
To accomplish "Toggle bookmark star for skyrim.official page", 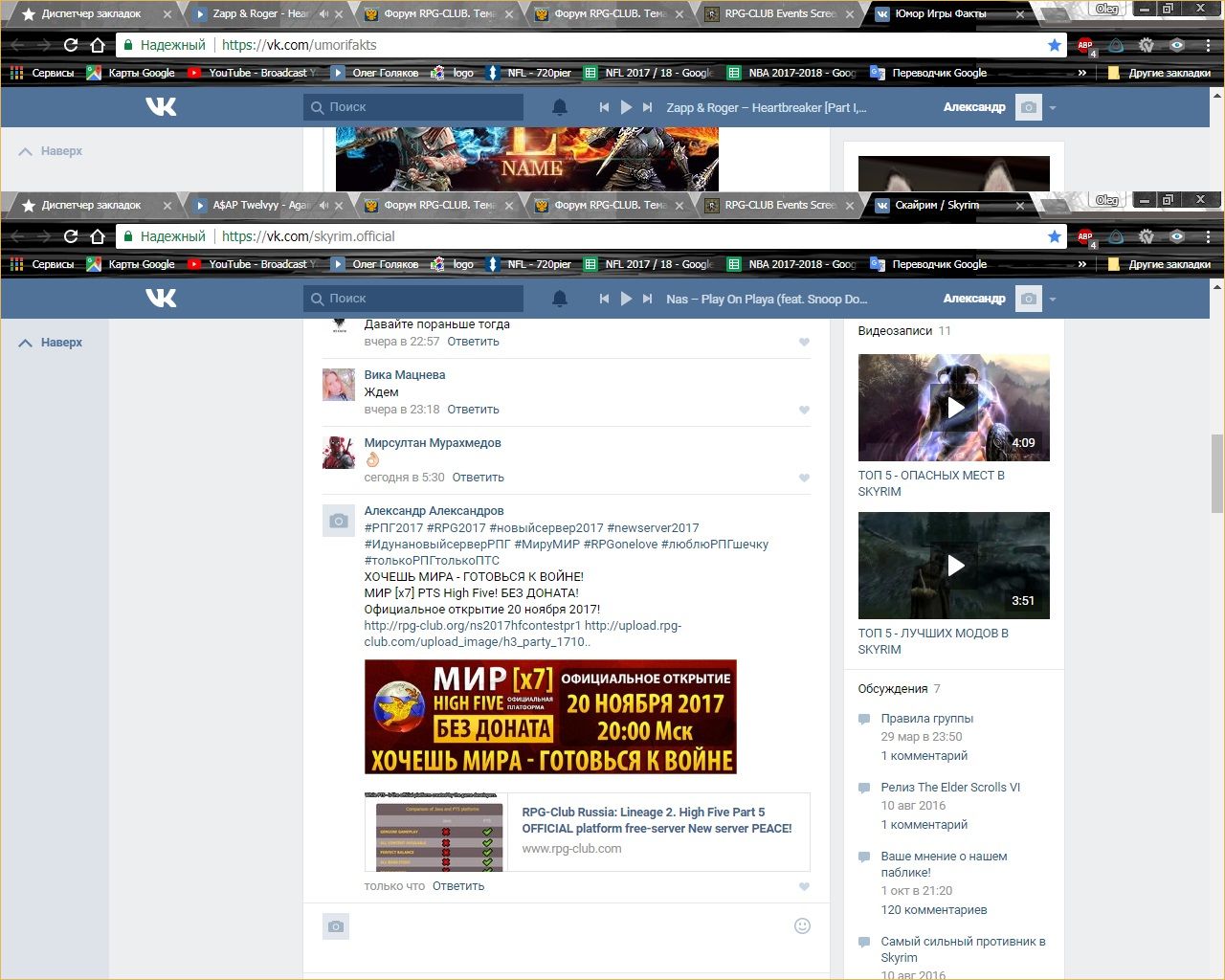I will click(1055, 236).
